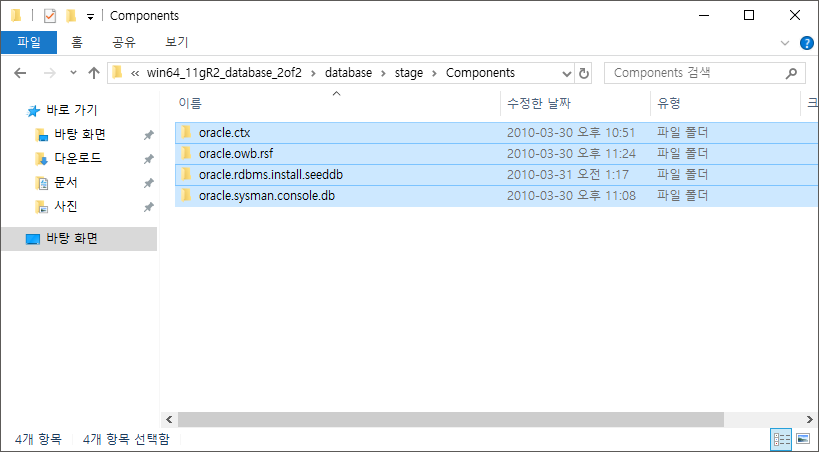Expand the hidden path double-chevron in address bar
Screen dimensions: 819x452
click(135, 73)
